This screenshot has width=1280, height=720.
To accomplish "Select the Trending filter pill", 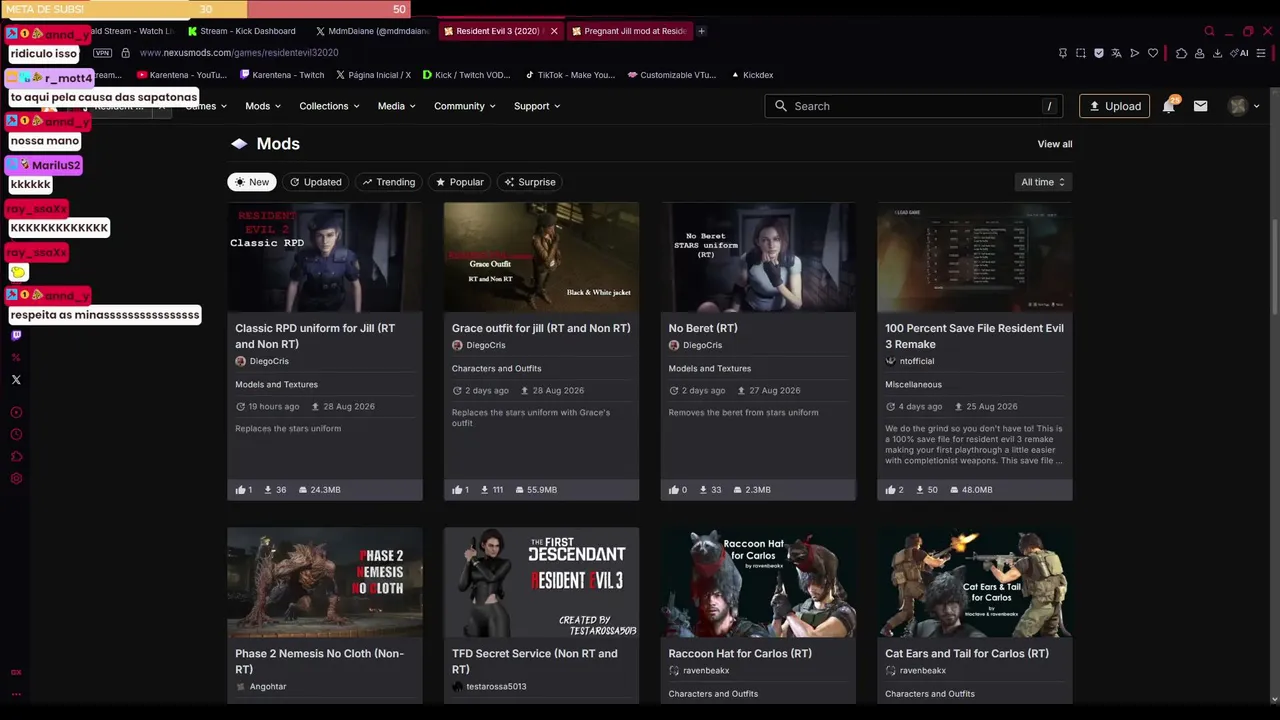I will click(x=388, y=182).
